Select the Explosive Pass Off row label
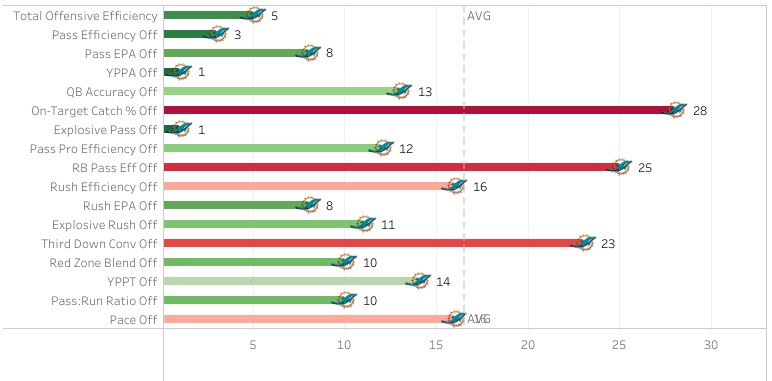 106,130
